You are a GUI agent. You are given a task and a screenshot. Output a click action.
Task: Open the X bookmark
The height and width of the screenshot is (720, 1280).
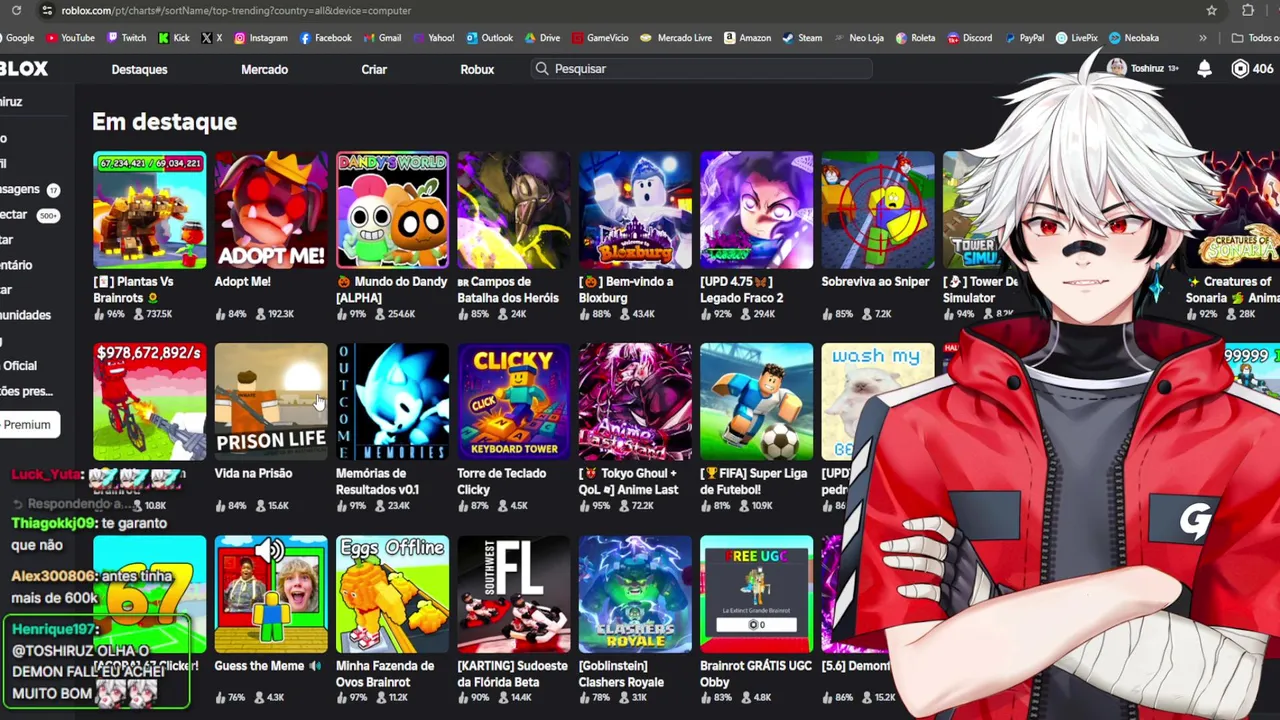point(212,38)
